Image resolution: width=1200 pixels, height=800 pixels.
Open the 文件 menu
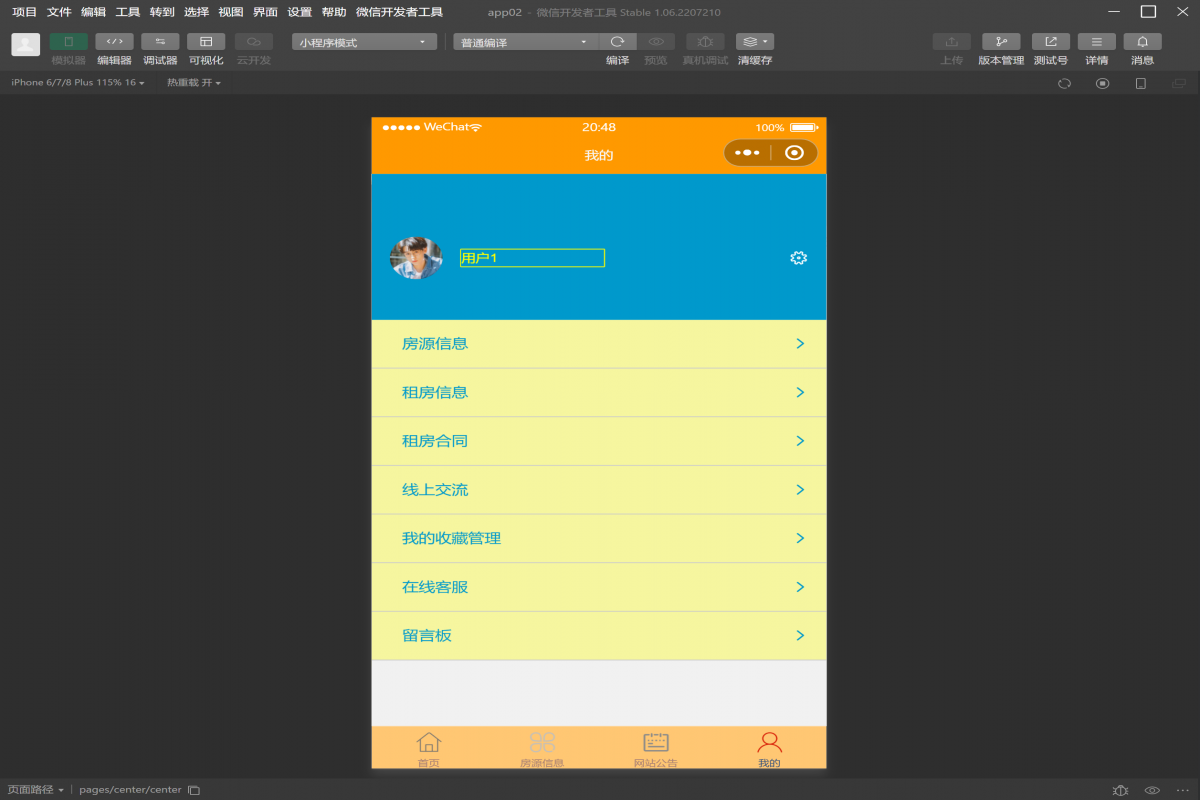(59, 12)
